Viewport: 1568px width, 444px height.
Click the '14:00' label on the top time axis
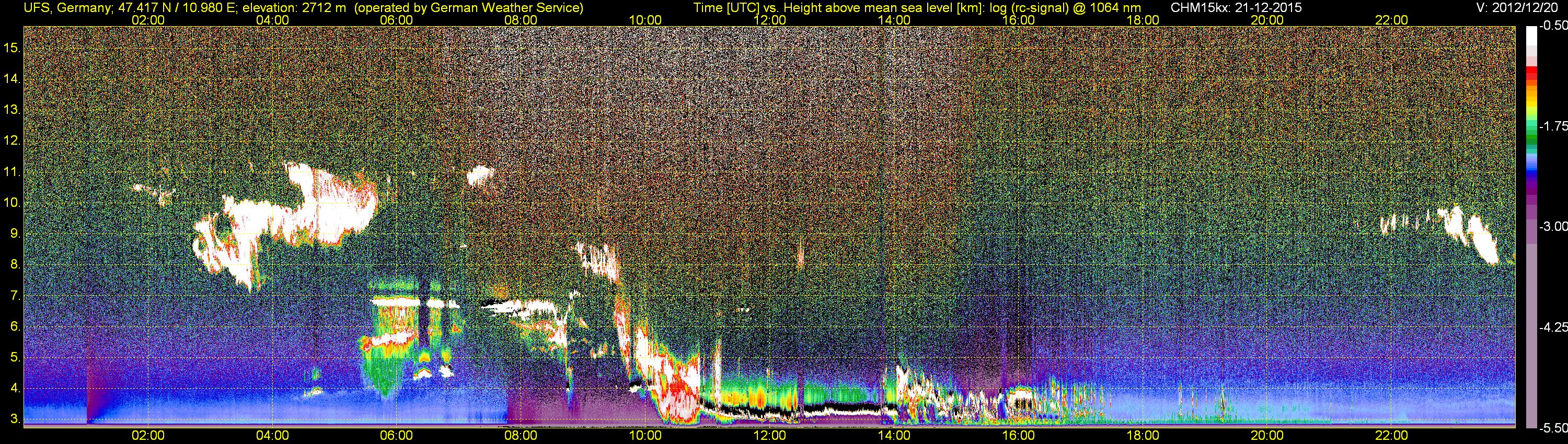pyautogui.click(x=894, y=20)
